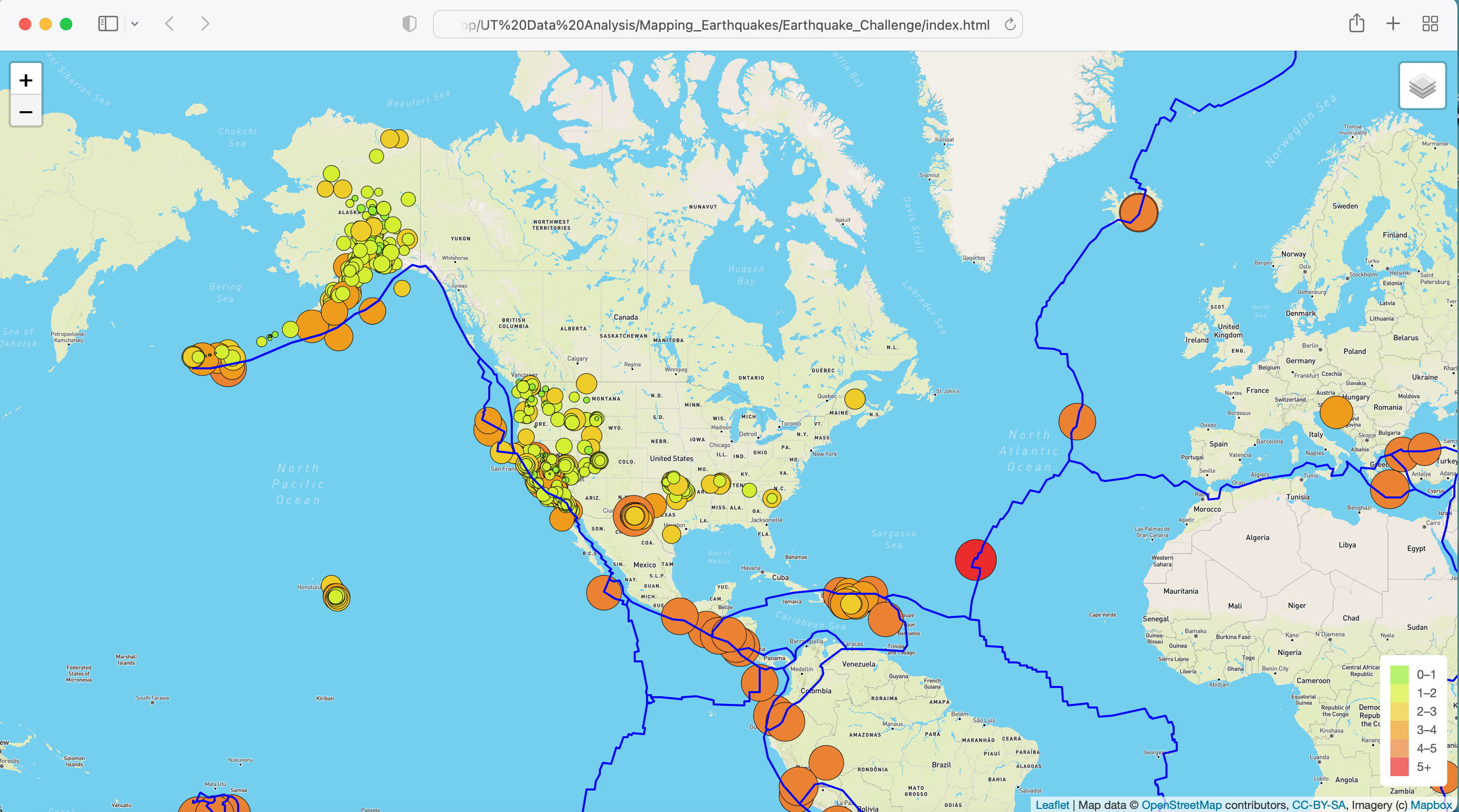Open a new tab with the plus icon
This screenshot has width=1459, height=812.
pos(1393,24)
